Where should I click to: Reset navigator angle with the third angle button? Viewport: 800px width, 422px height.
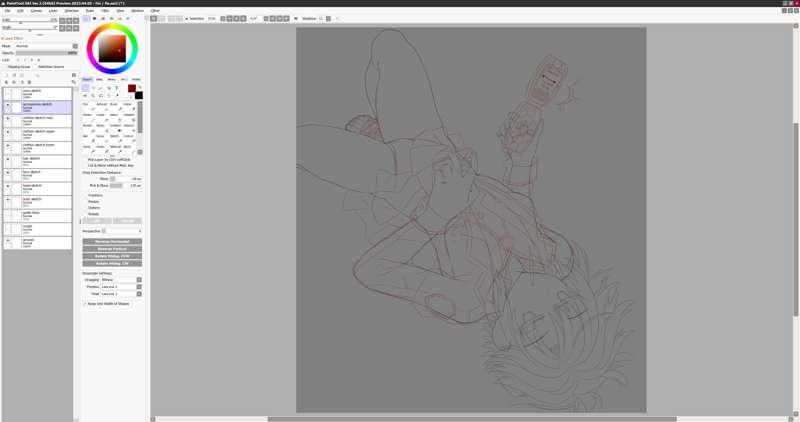click(76, 28)
